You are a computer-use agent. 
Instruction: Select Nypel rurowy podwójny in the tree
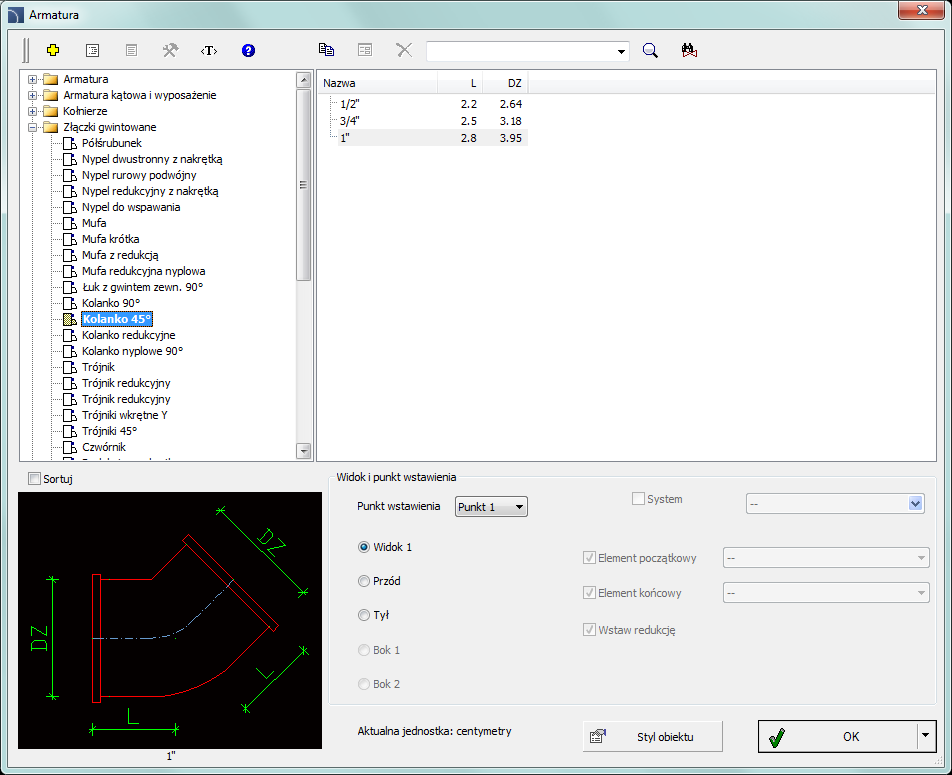pyautogui.click(x=139, y=176)
